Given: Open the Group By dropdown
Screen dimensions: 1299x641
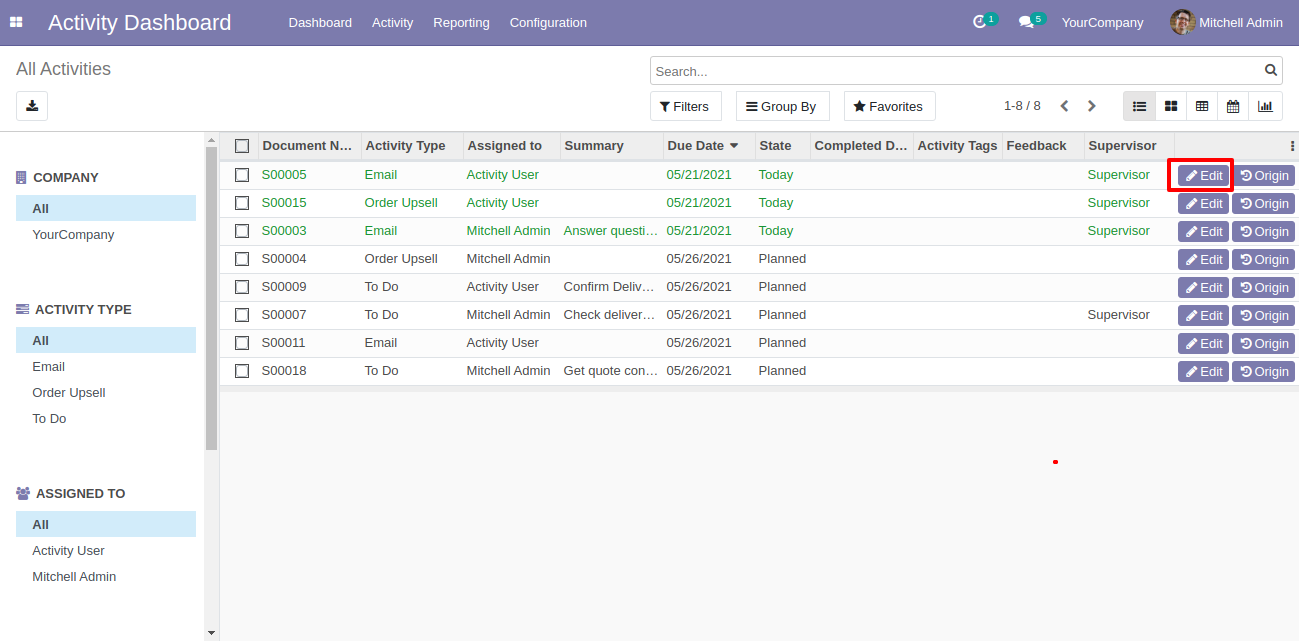Looking at the screenshot, I should 783,106.
